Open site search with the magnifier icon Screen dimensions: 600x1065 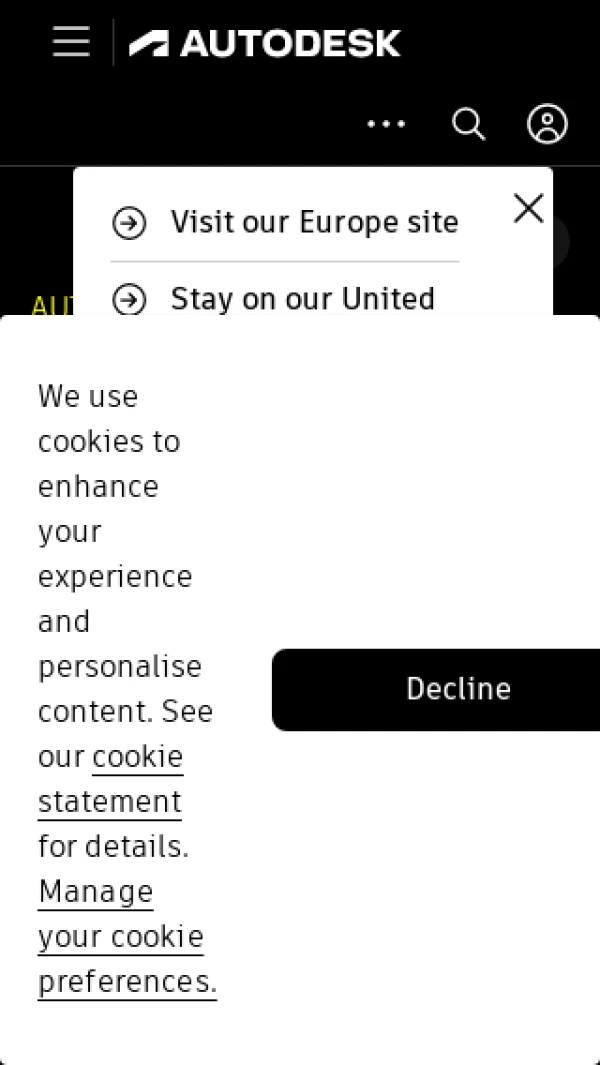468,124
